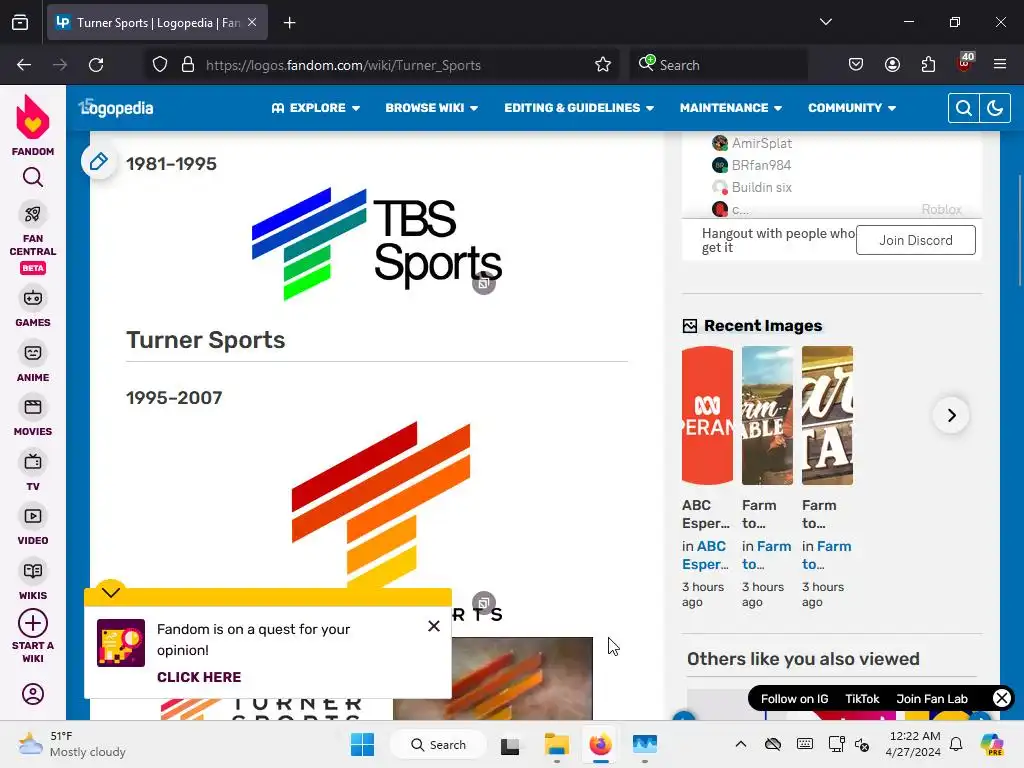Expand the Browse Wiki menu
The width and height of the screenshot is (1024, 768).
pos(432,108)
